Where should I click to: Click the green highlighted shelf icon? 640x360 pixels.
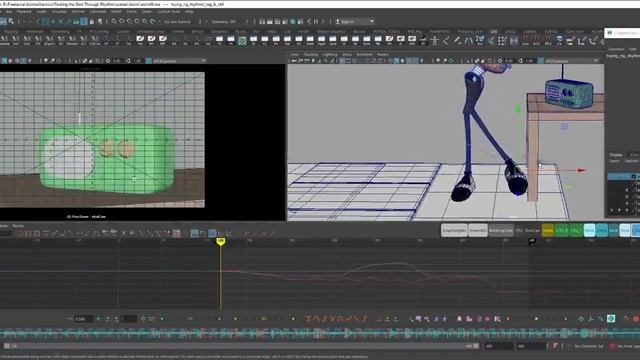242,40
